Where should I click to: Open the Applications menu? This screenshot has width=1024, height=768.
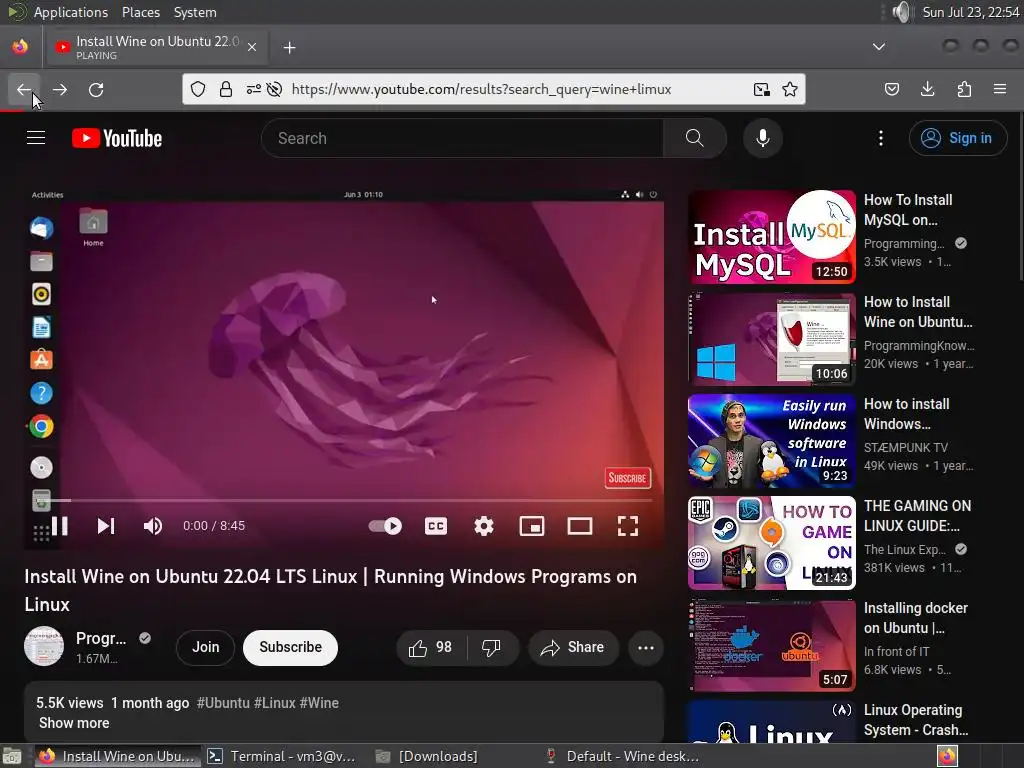[x=71, y=12]
